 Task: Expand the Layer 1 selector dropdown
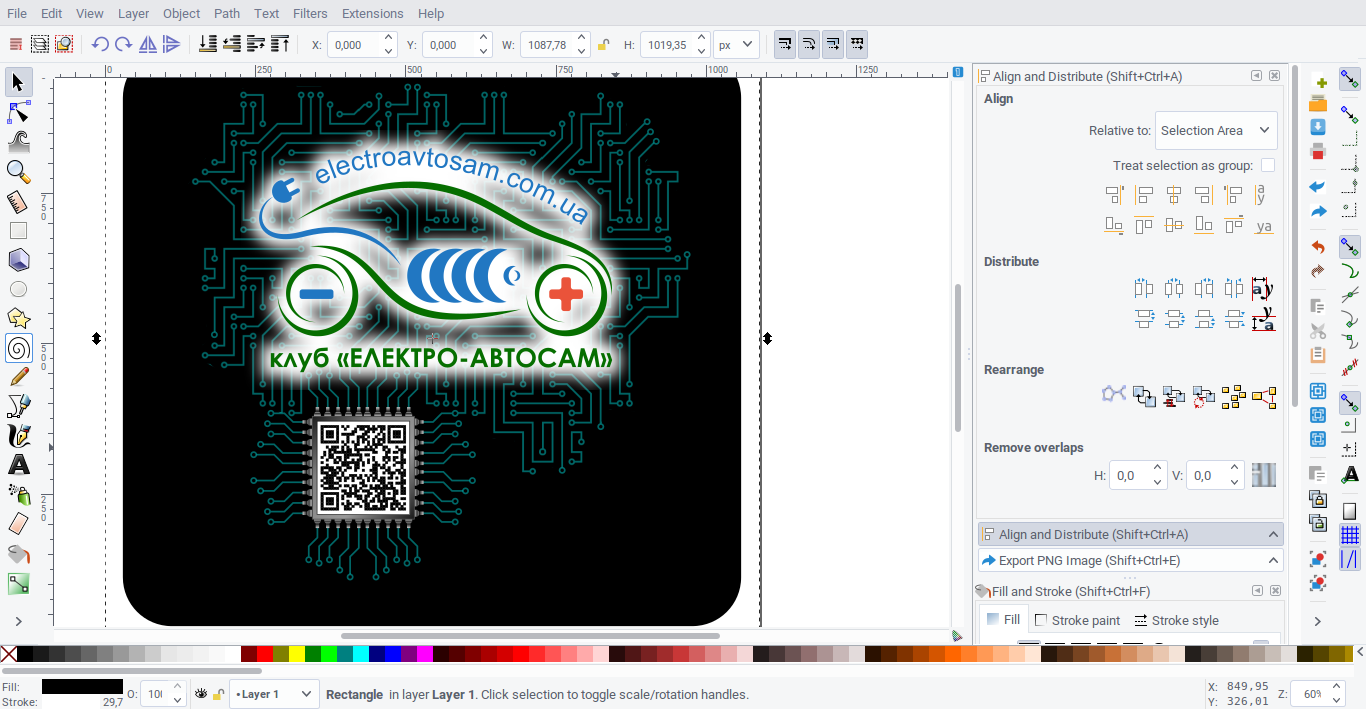pyautogui.click(x=274, y=694)
